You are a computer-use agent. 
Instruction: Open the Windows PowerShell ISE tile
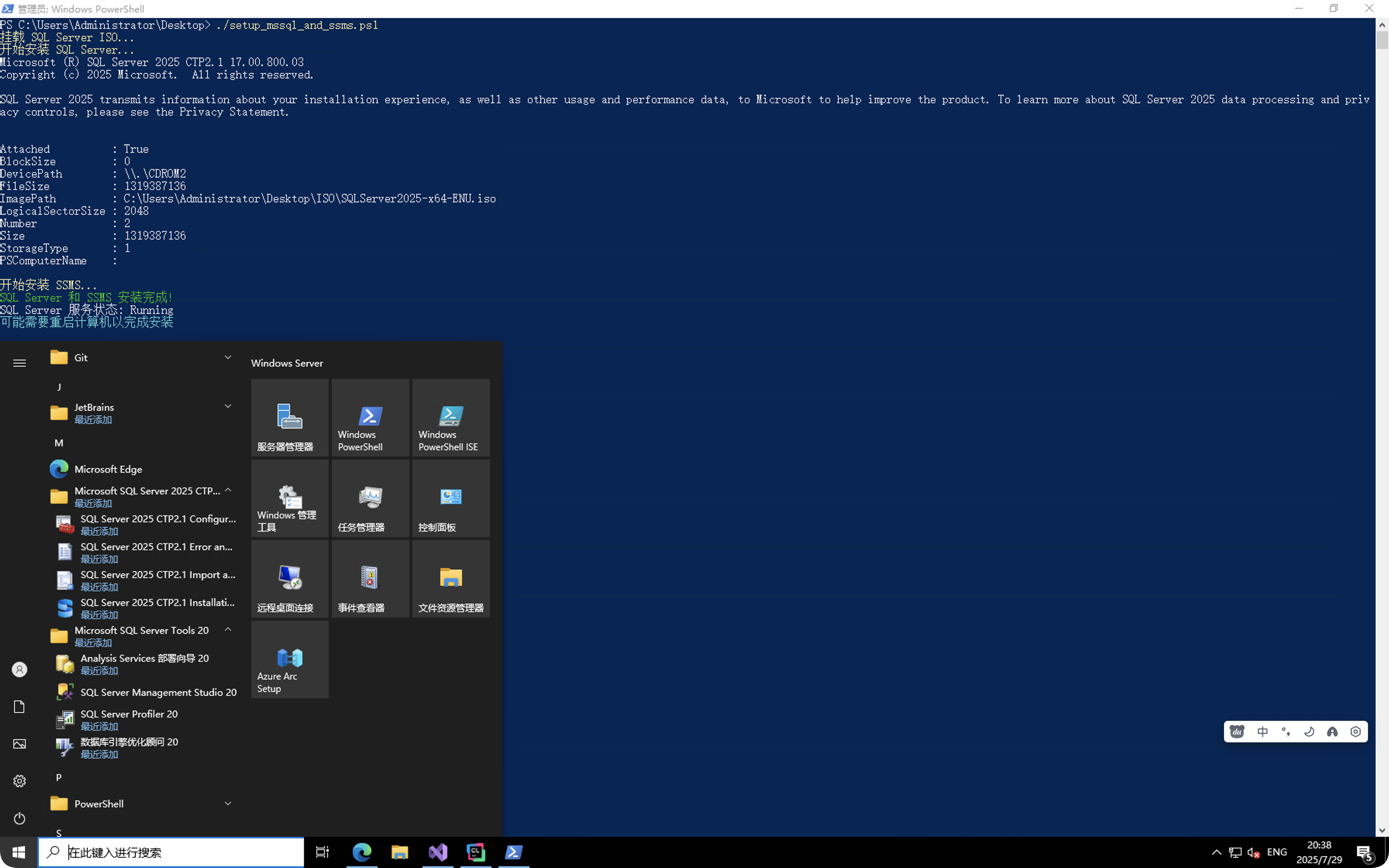click(x=451, y=417)
